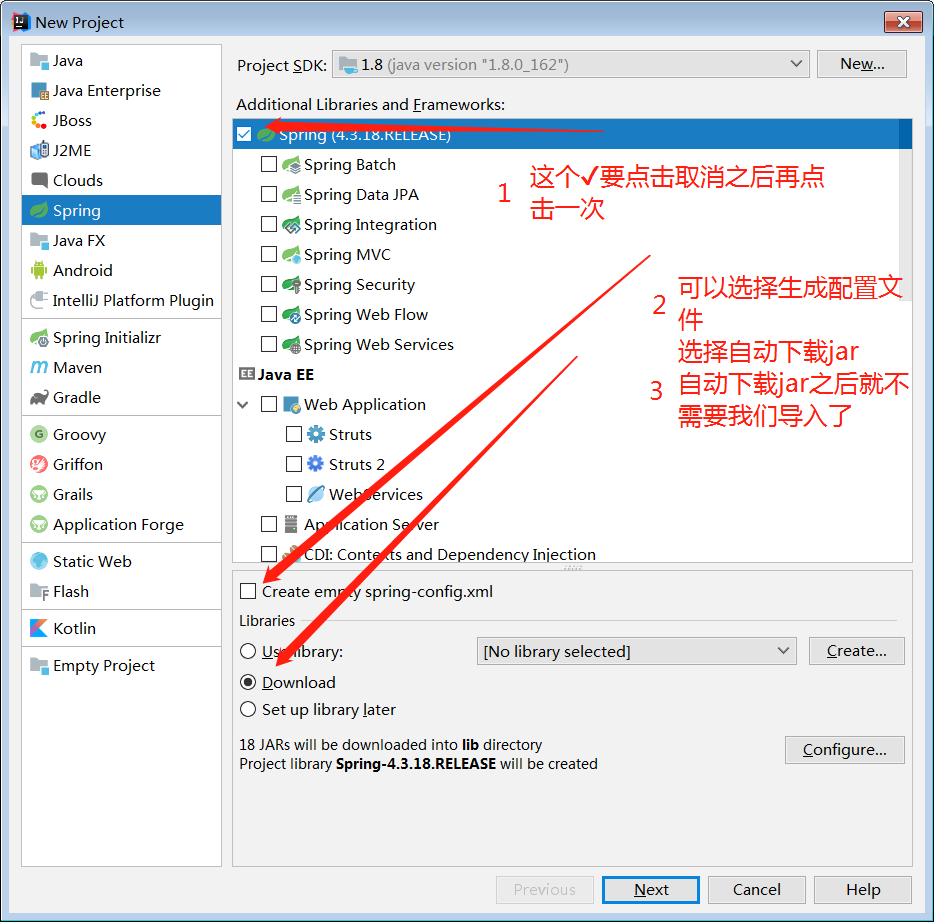Open the Project SDK dropdown

point(571,64)
